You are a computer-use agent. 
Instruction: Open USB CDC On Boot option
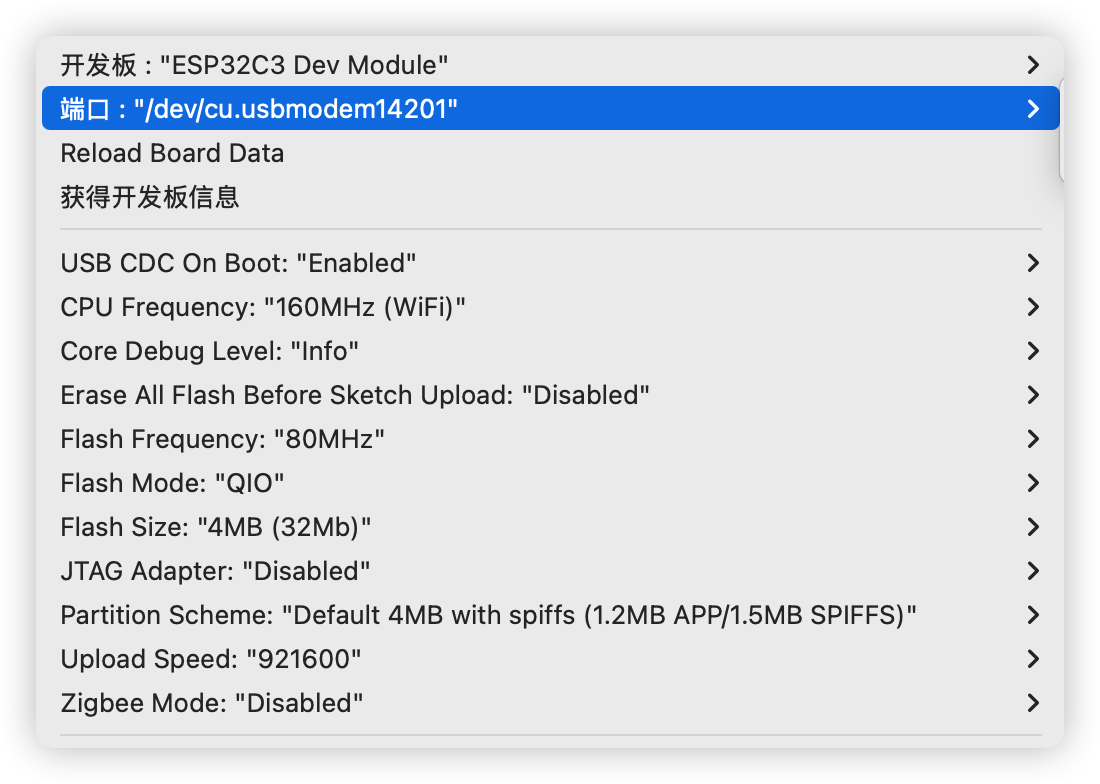[x=238, y=263]
